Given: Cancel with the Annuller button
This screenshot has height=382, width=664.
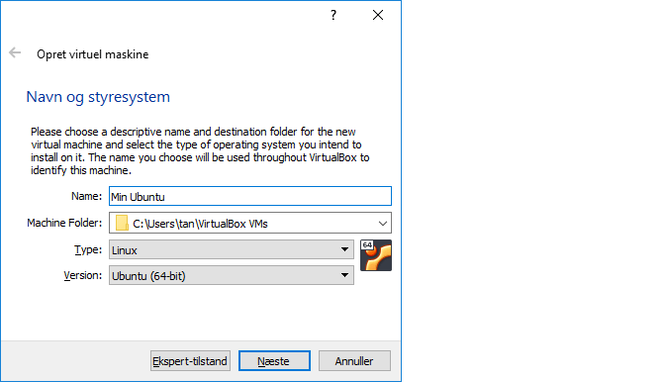Looking at the screenshot, I should (x=354, y=361).
